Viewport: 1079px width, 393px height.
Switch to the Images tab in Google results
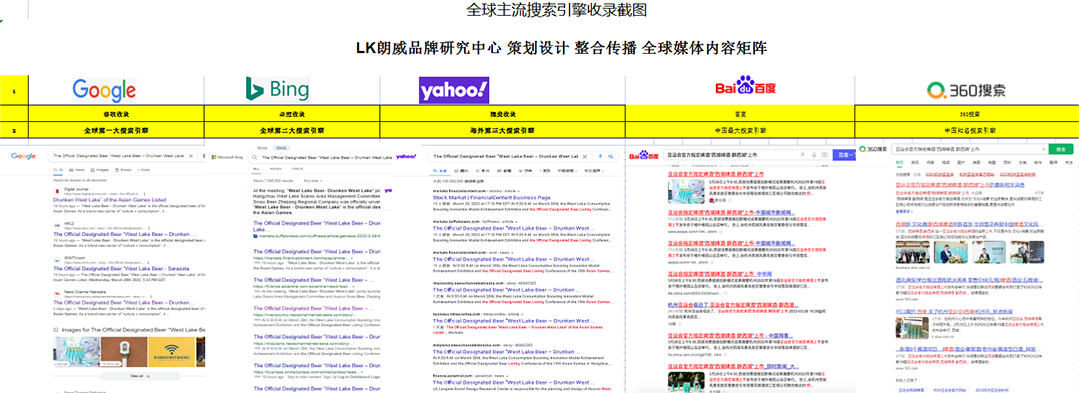[101, 169]
